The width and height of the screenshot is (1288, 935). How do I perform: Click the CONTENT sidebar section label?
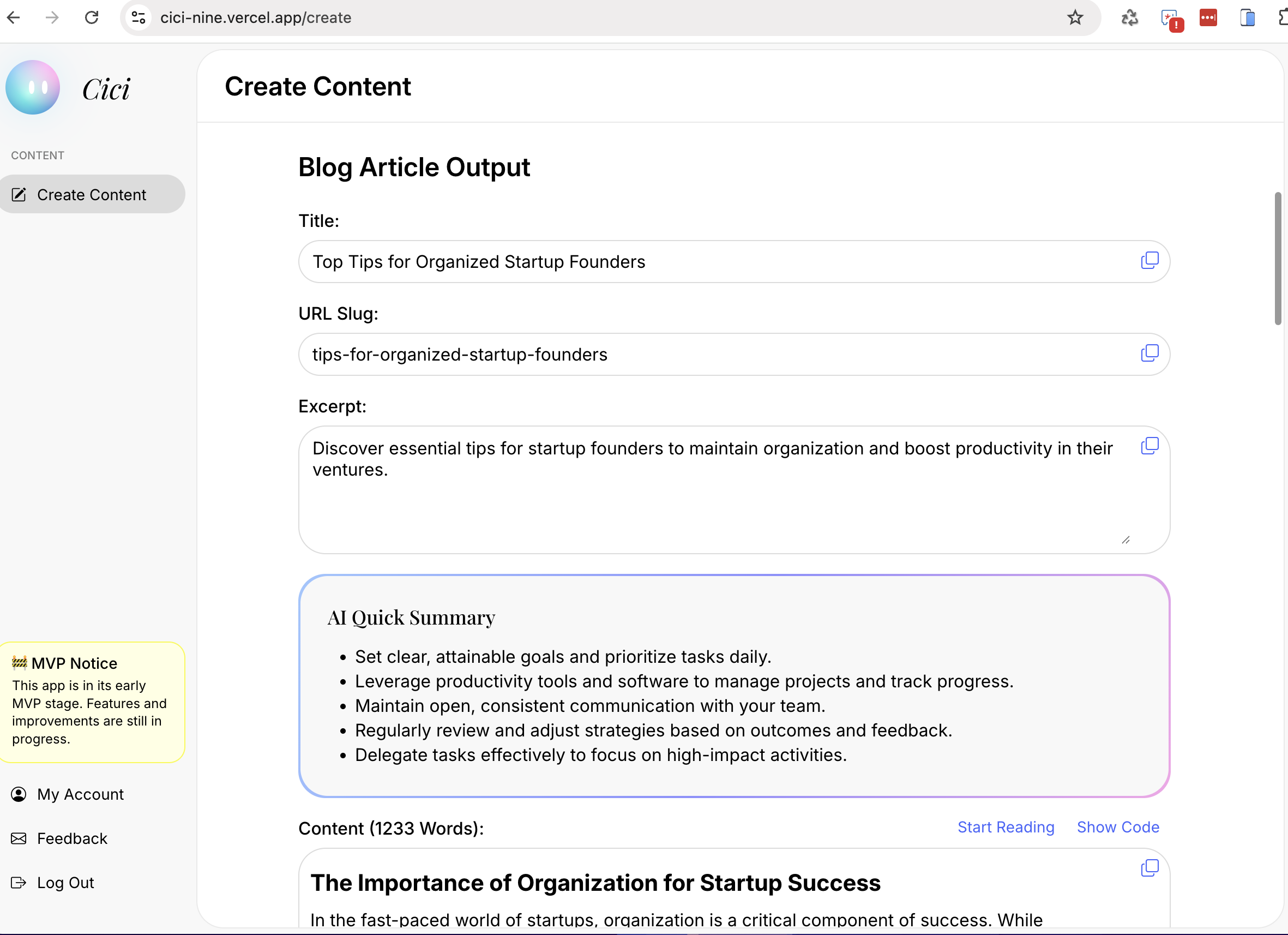coord(38,155)
